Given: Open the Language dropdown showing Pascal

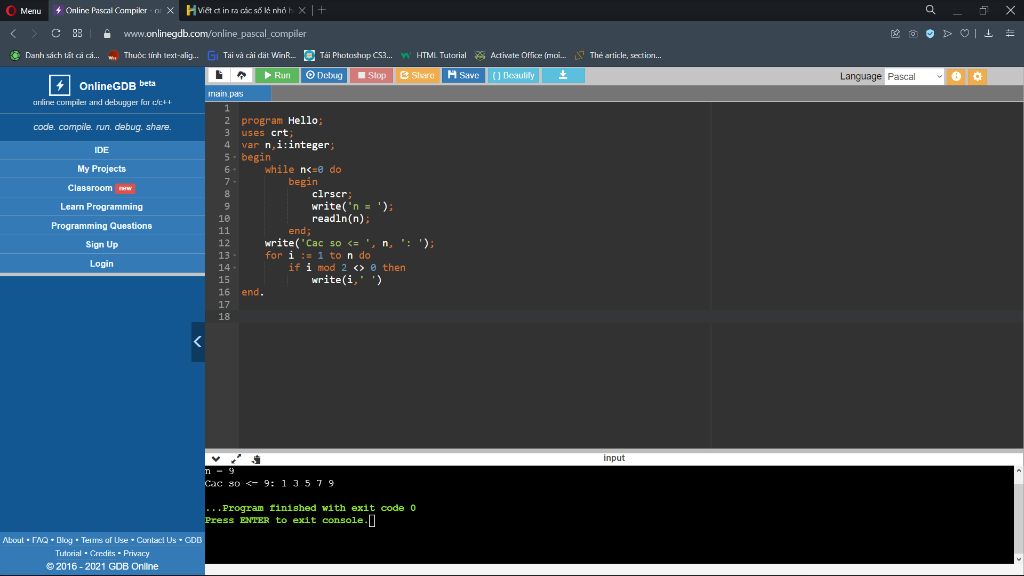Looking at the screenshot, I should coord(914,76).
